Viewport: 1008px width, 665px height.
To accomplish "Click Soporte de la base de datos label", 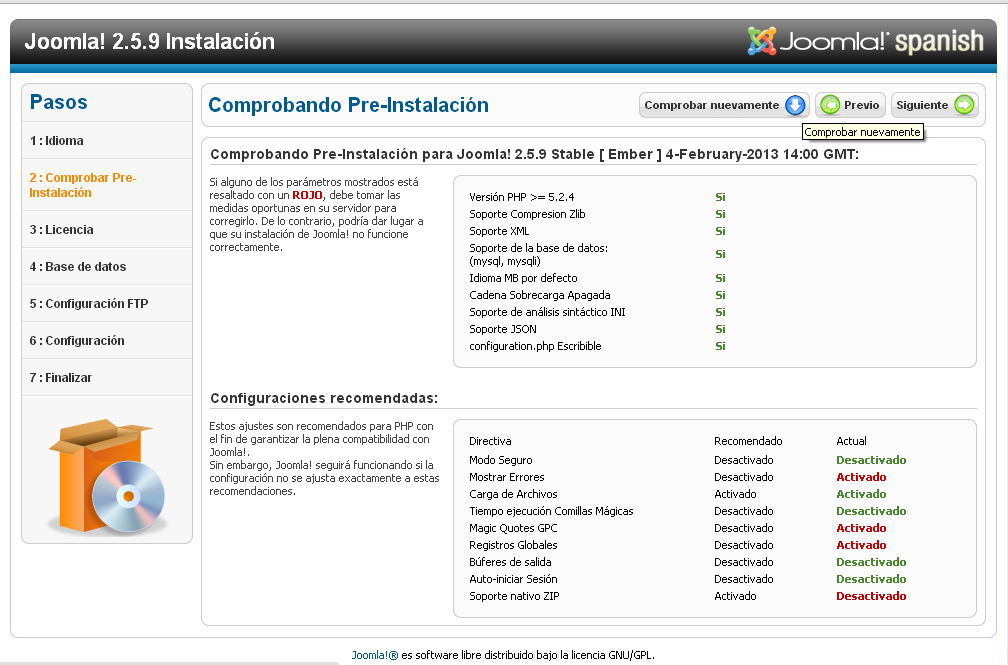I will click(x=539, y=255).
